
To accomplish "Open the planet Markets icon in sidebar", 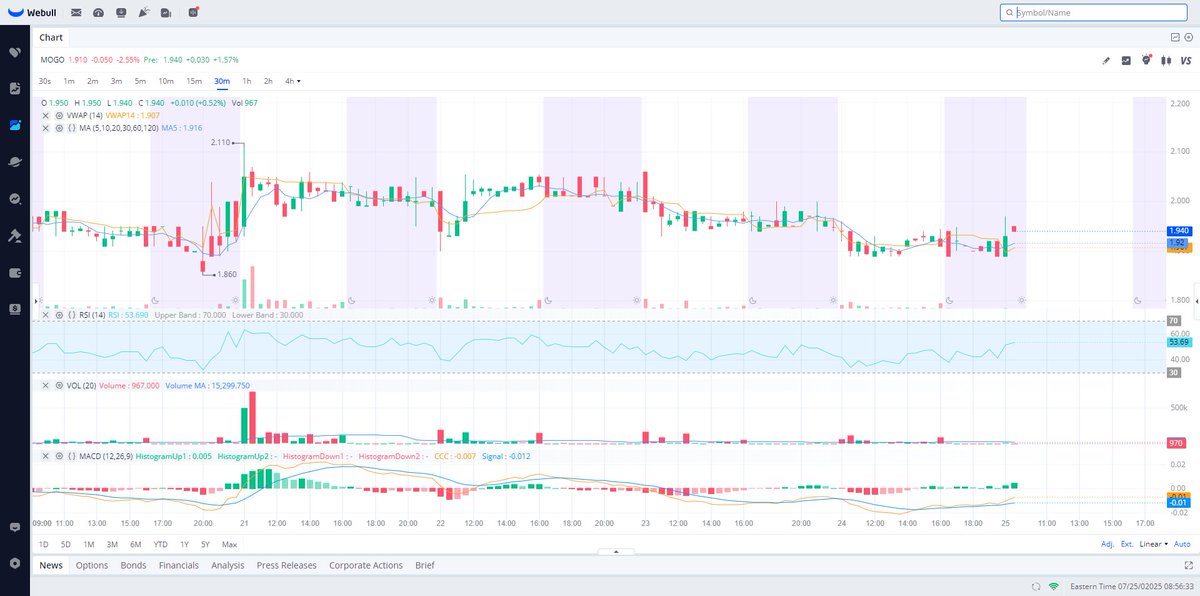I will (15, 162).
